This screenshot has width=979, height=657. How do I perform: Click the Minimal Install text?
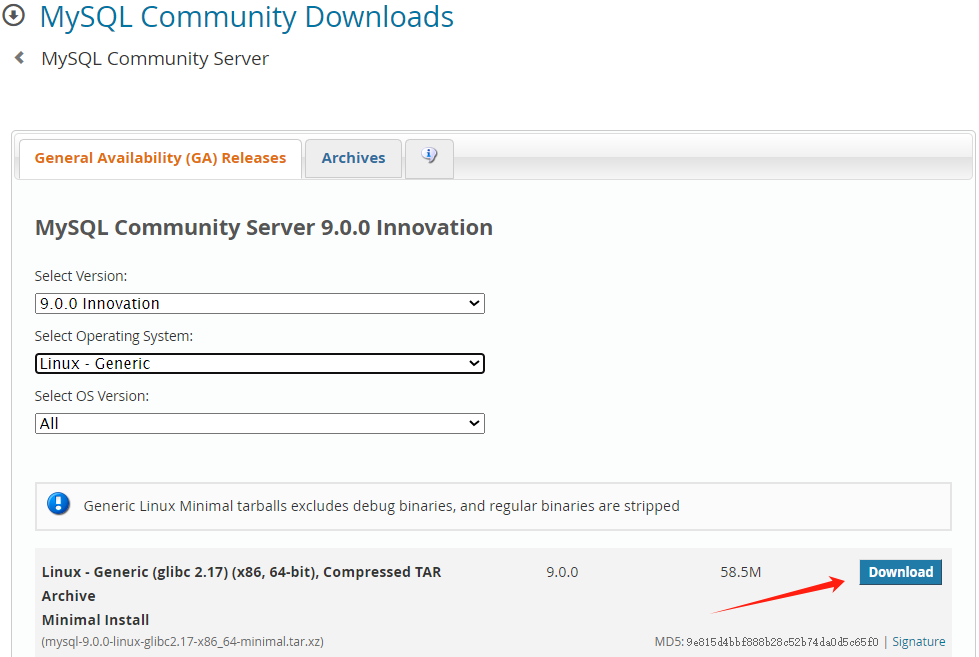[x=96, y=620]
